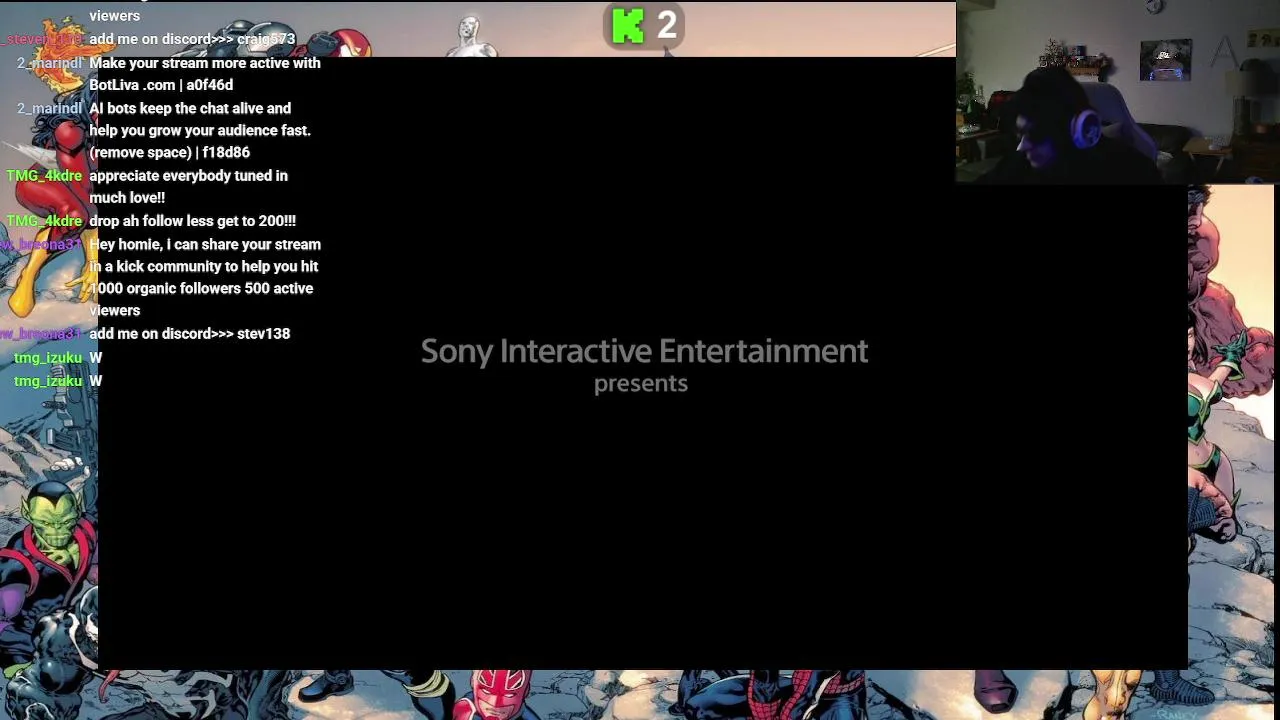1280x720 pixels.
Task: Click message "AI bots keep the chat alive"
Action: tap(200, 130)
